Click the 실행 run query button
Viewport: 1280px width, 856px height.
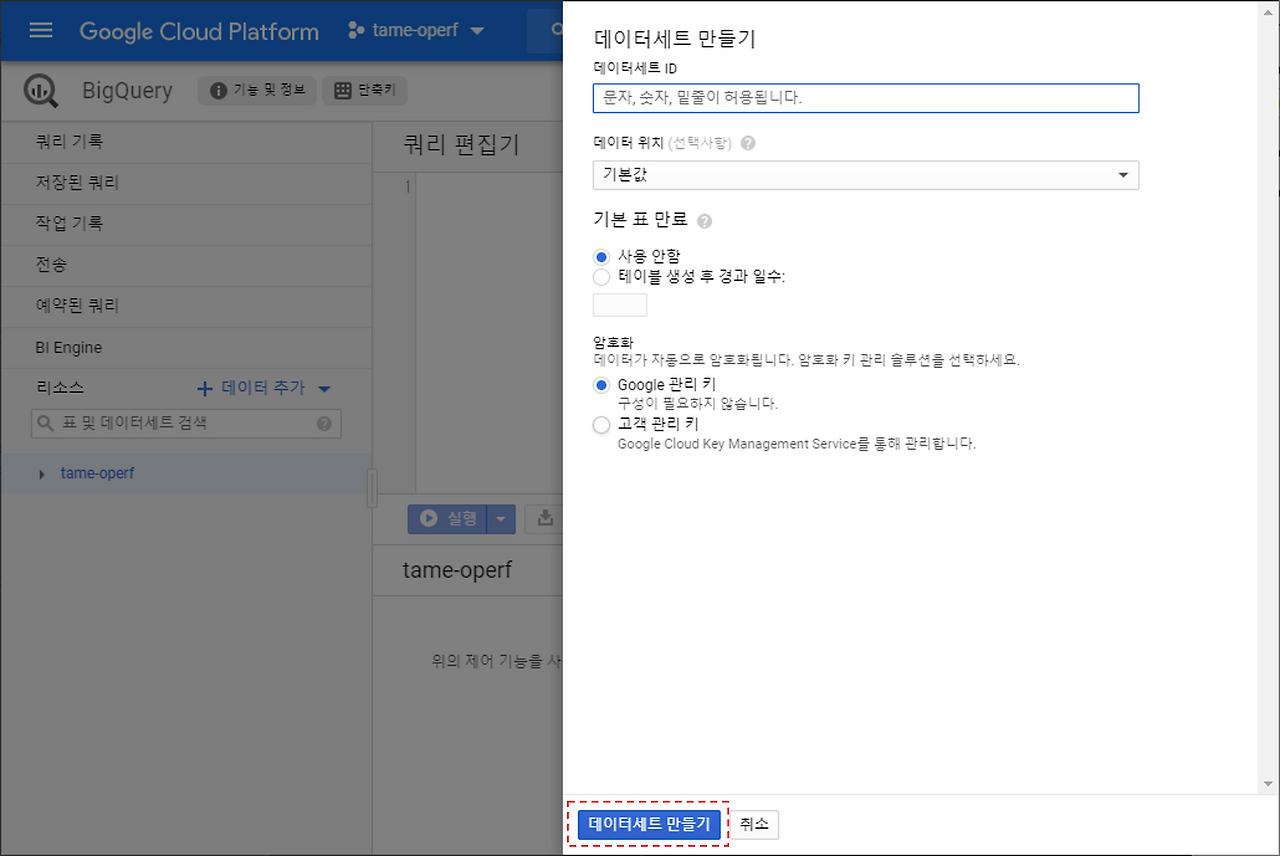pyautogui.click(x=447, y=518)
